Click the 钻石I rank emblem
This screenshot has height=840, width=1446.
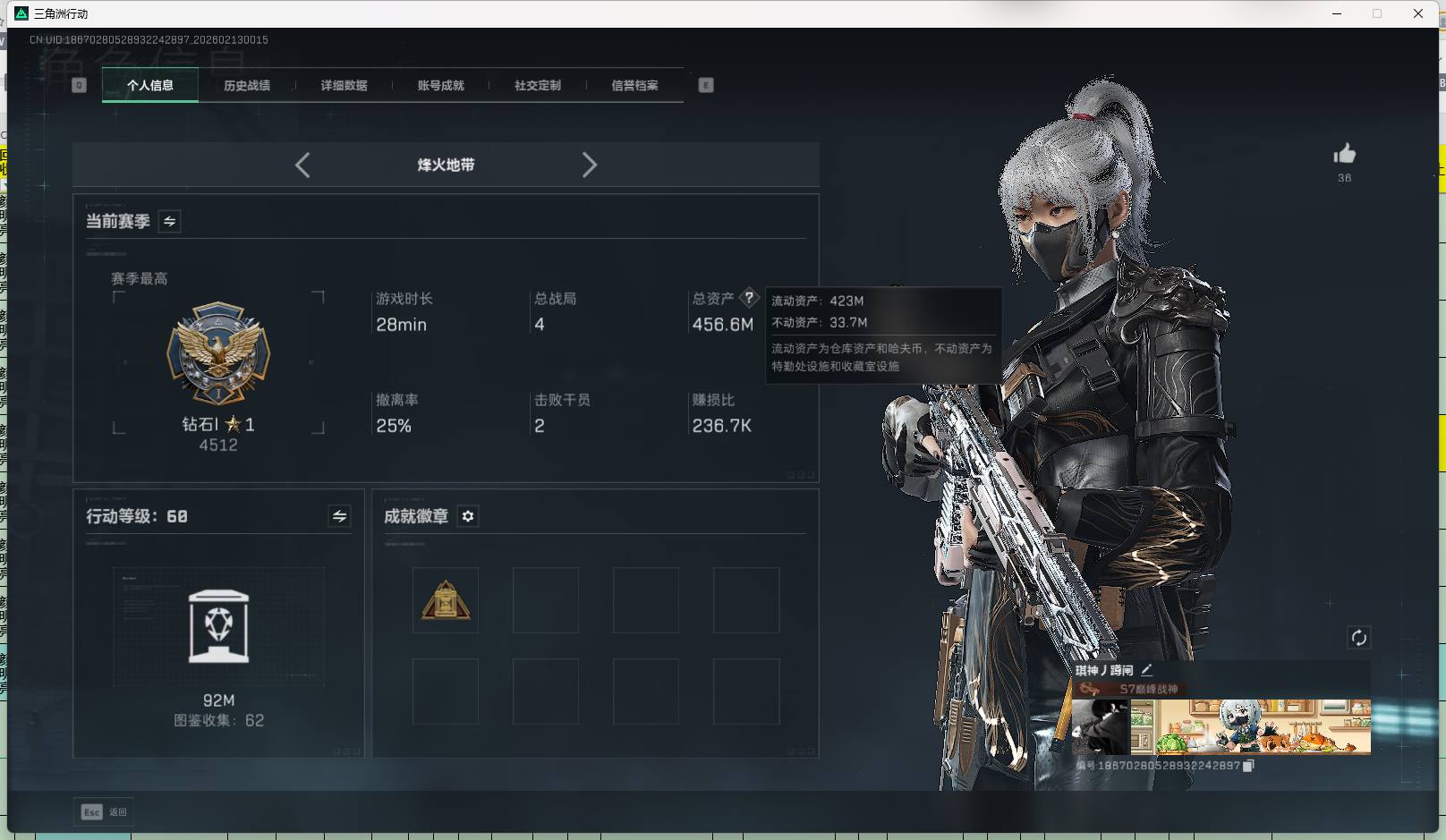tap(217, 355)
